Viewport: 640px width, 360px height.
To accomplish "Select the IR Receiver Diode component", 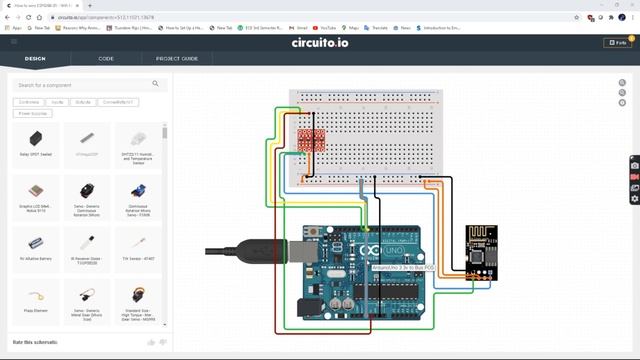I will click(87, 249).
